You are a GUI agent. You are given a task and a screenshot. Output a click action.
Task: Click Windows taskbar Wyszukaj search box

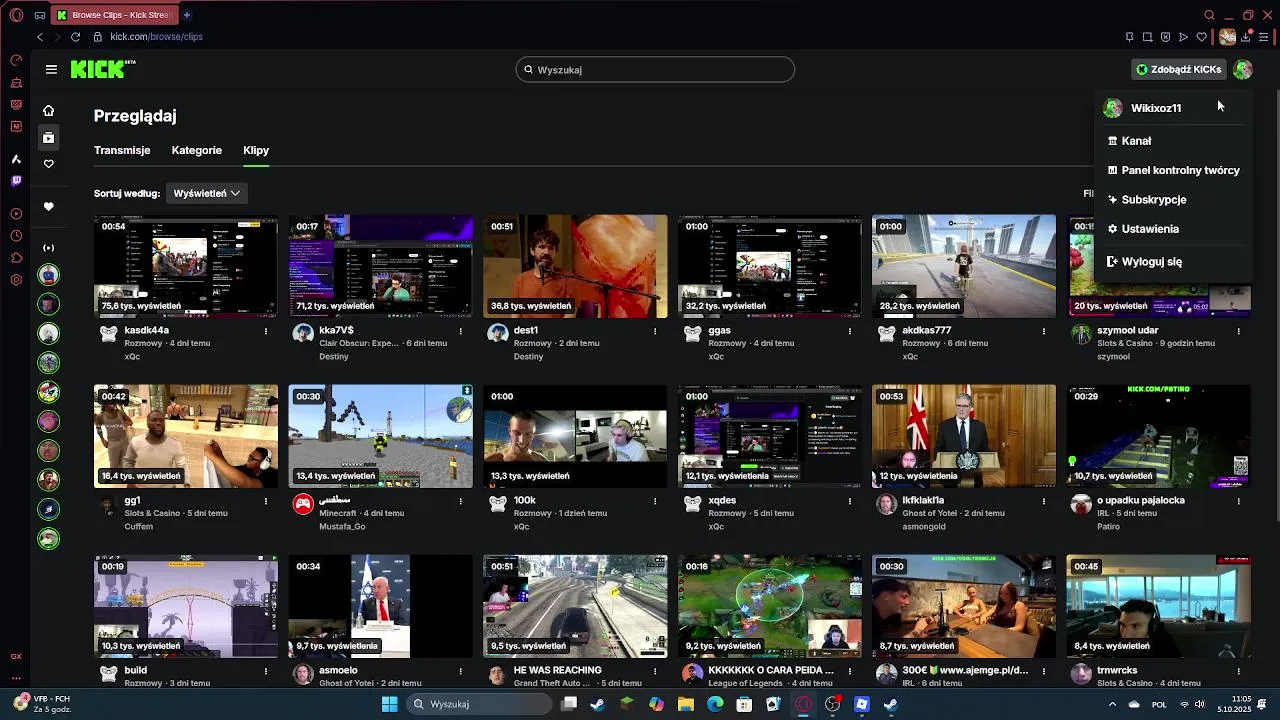478,704
